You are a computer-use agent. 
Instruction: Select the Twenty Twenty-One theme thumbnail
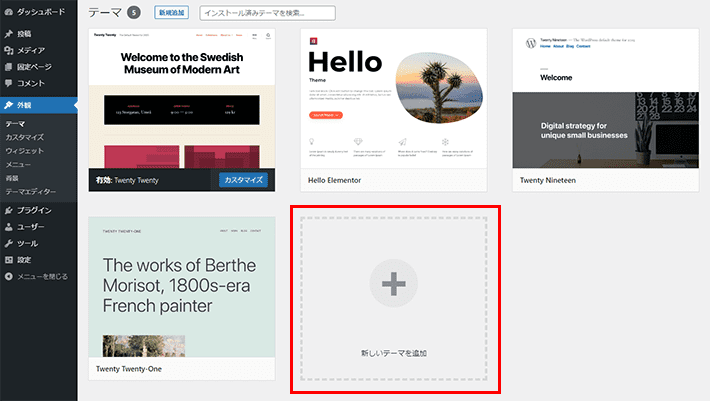pyautogui.click(x=182, y=287)
